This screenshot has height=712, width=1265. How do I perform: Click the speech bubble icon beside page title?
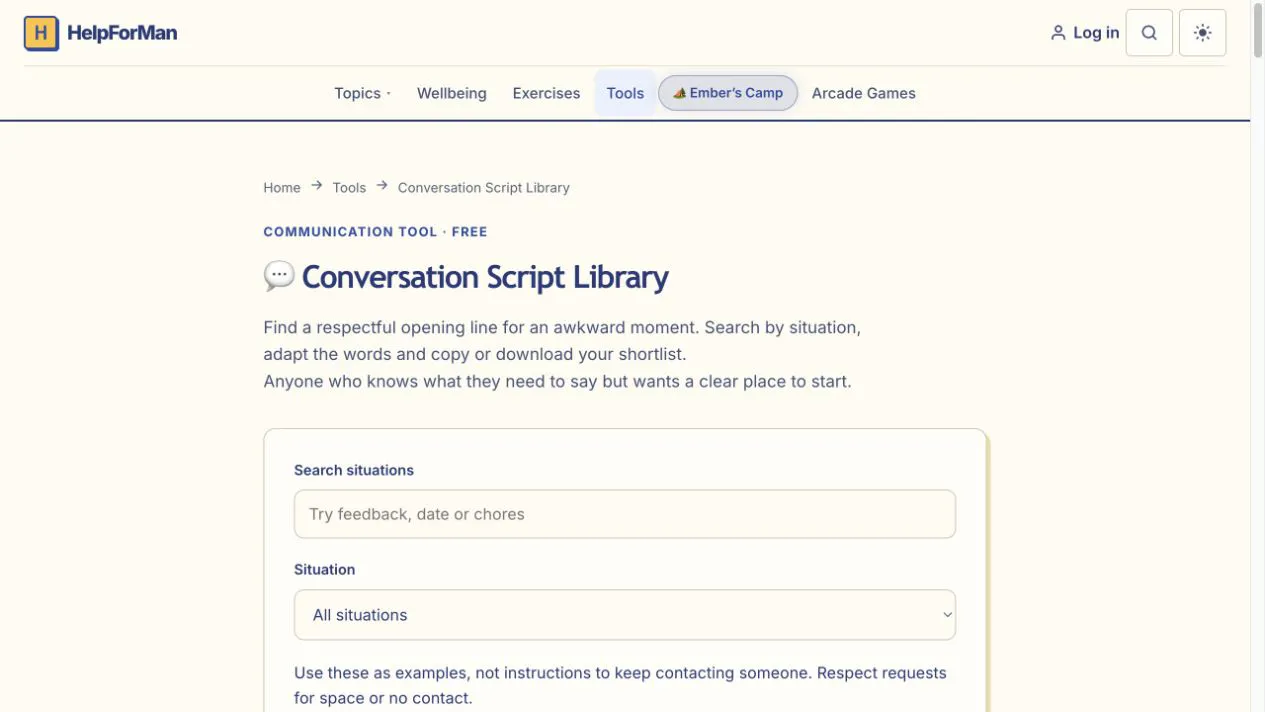pos(279,276)
